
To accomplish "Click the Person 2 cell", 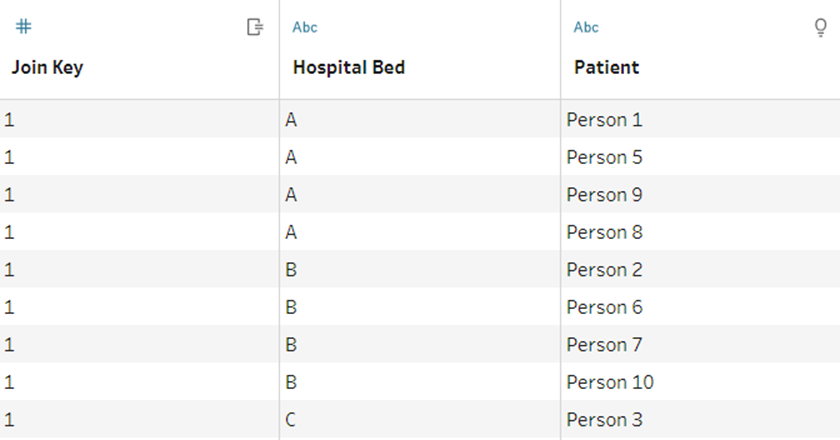I will pos(604,270).
